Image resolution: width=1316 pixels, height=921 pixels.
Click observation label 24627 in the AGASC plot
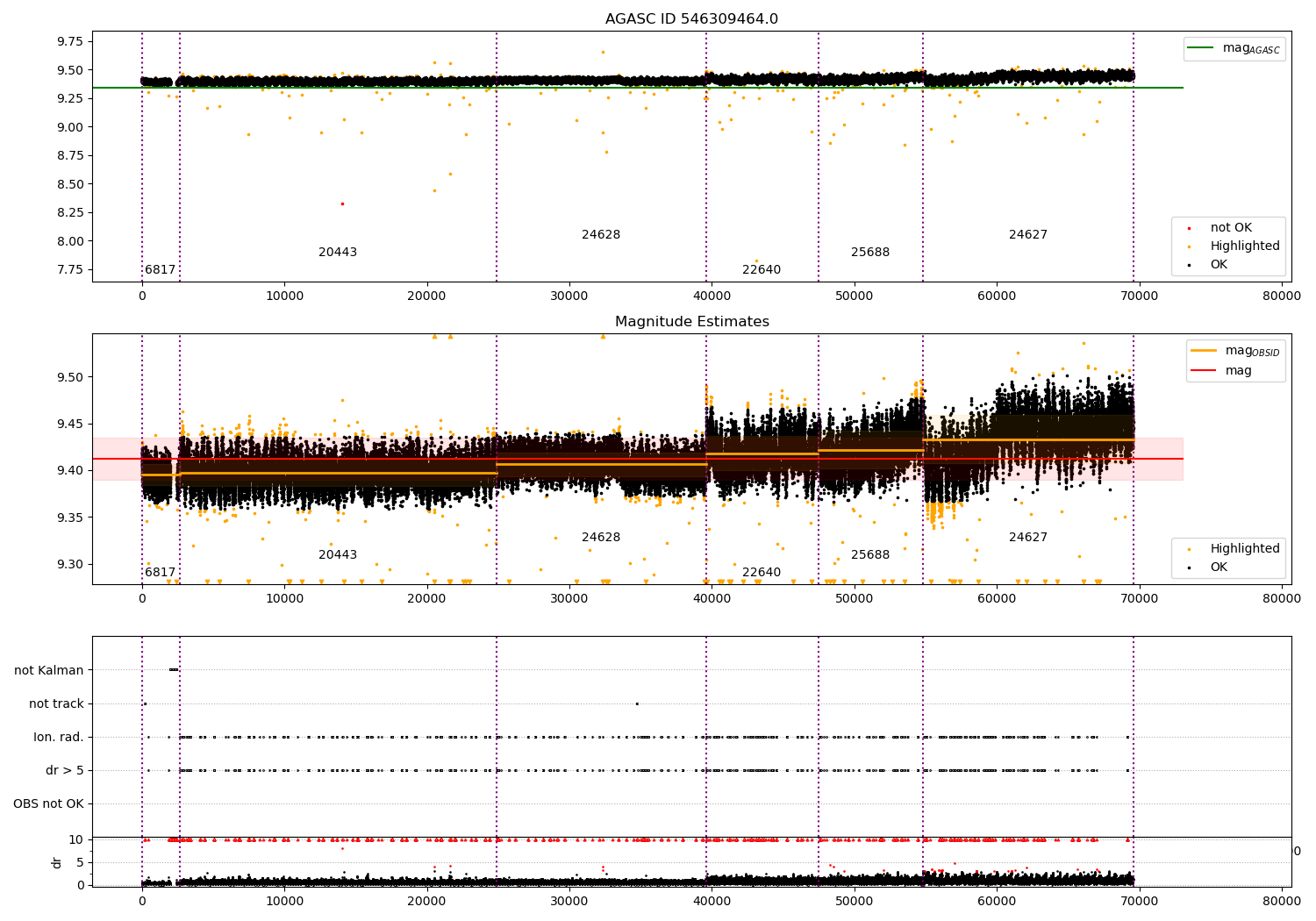tap(1028, 234)
